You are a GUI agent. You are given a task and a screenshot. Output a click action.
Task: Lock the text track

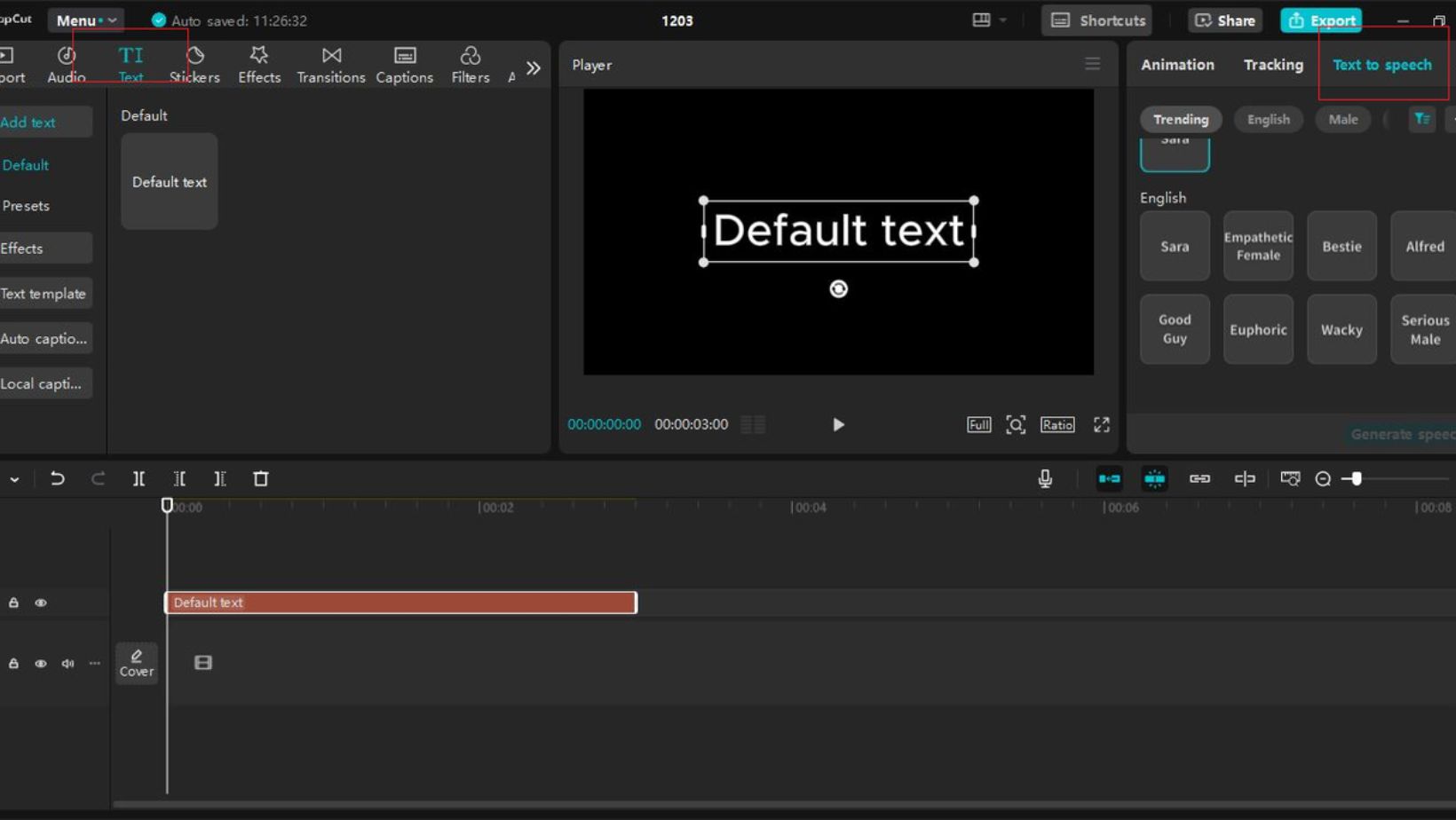13,603
